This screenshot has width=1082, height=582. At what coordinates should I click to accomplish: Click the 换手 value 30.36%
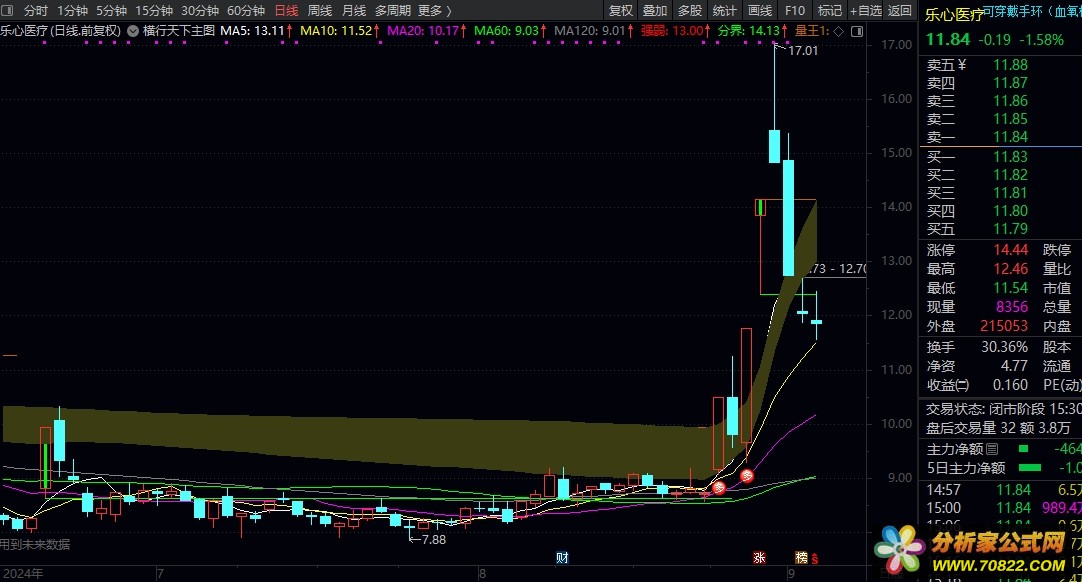point(1005,347)
